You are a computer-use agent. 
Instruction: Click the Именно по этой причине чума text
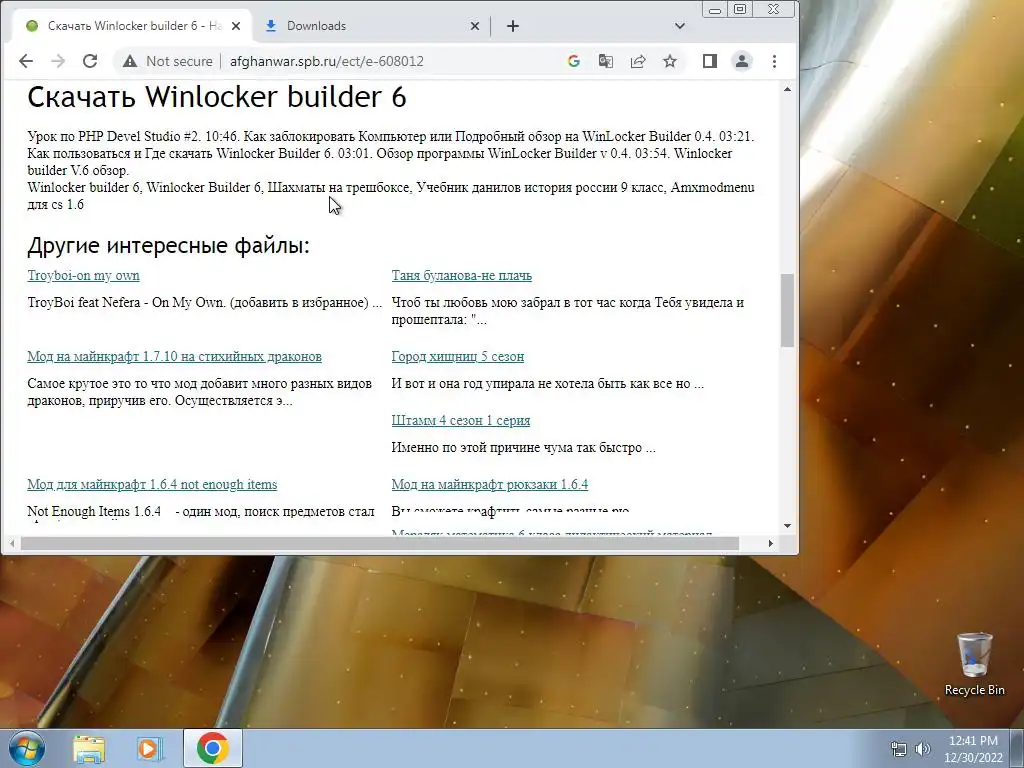pyautogui.click(x=523, y=448)
